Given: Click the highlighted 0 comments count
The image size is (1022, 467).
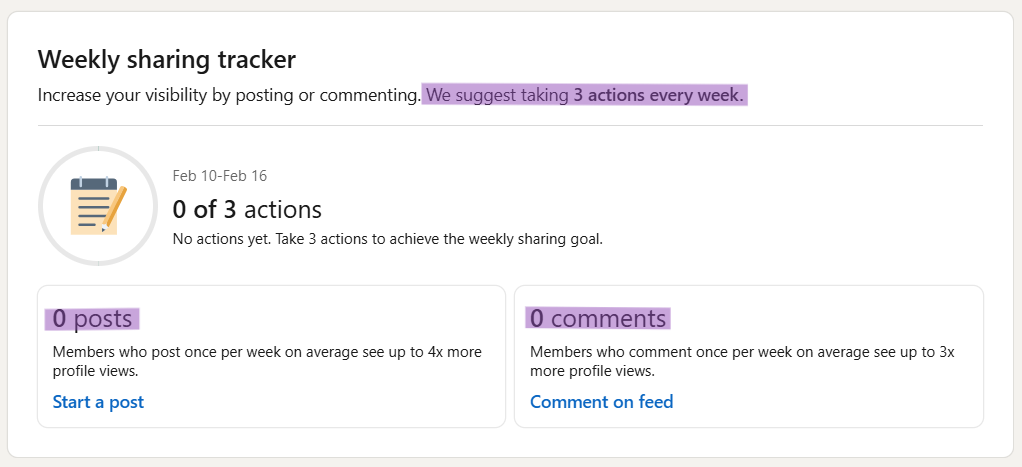Looking at the screenshot, I should tap(597, 319).
